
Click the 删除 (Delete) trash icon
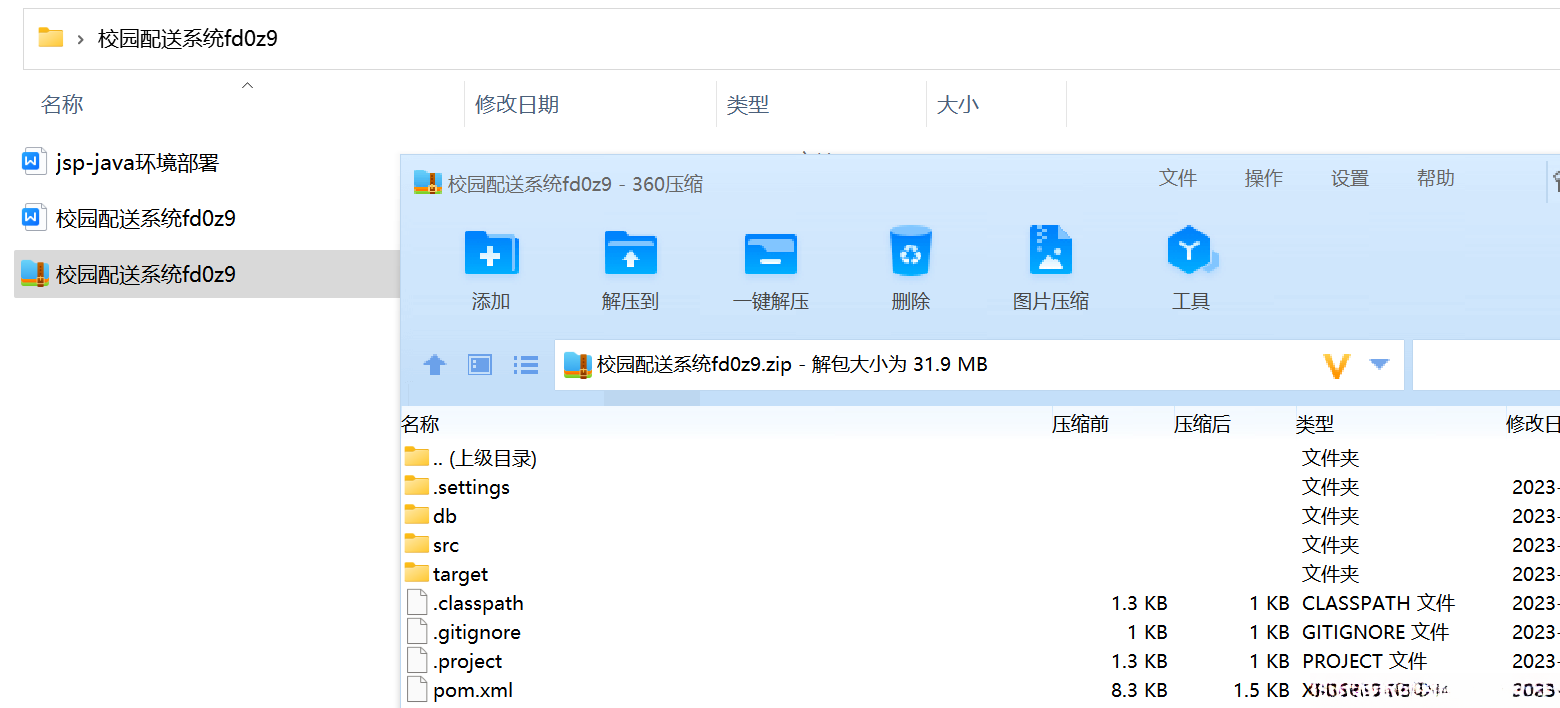click(x=911, y=251)
